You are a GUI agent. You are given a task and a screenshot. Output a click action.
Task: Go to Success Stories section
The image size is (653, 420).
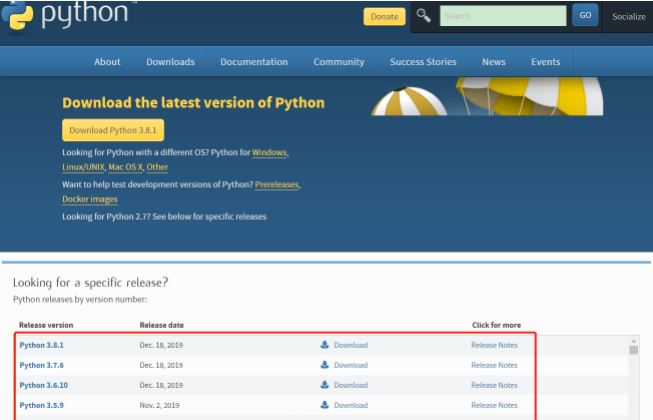tap(423, 62)
